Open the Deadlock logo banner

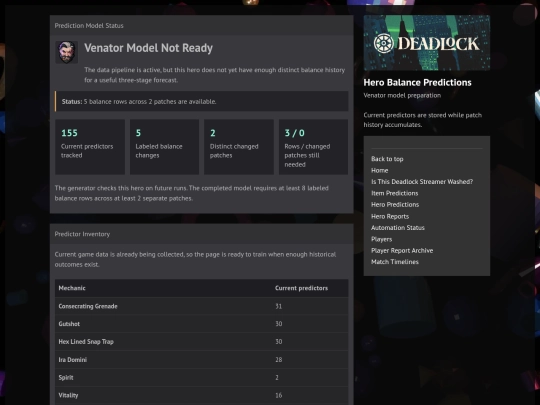(x=427, y=43)
